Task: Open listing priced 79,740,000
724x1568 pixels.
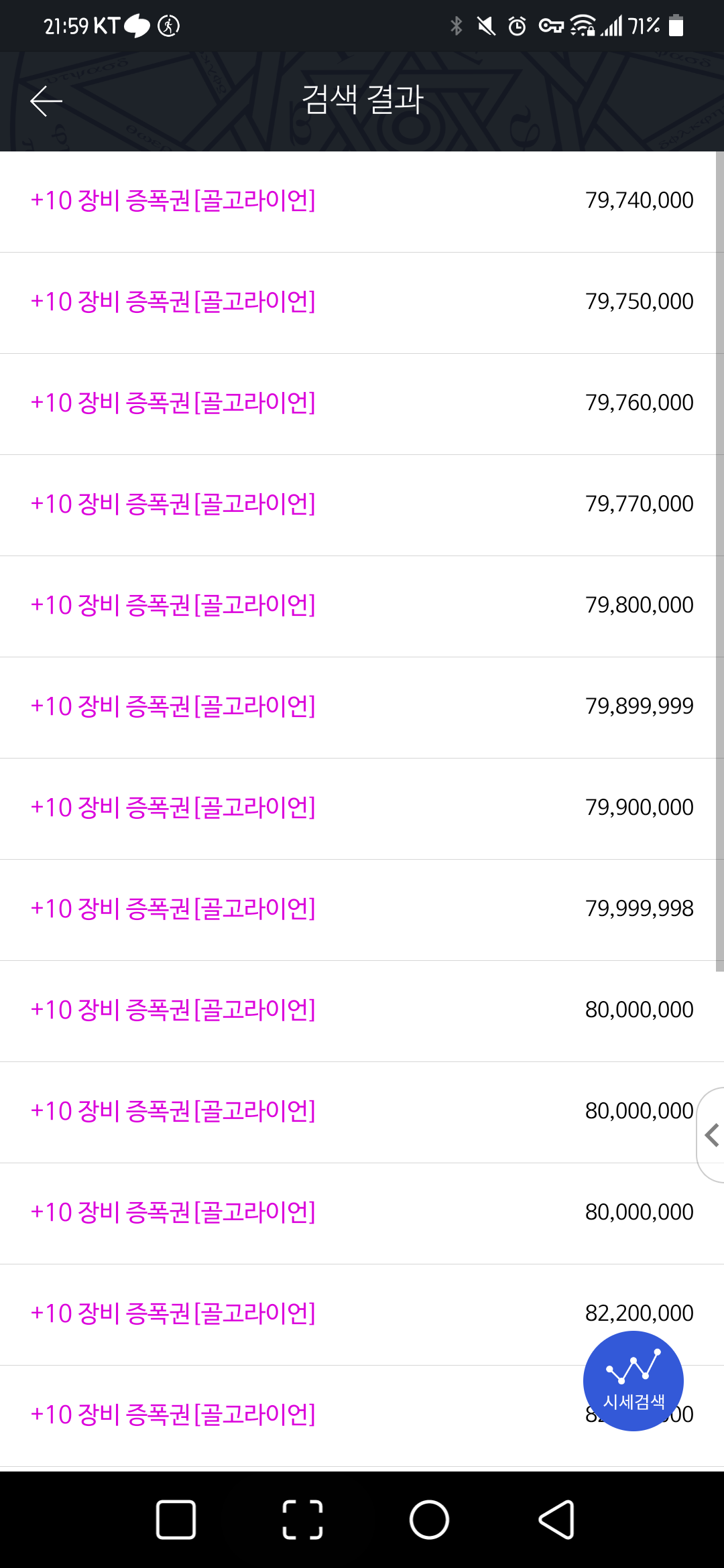Action: point(362,201)
